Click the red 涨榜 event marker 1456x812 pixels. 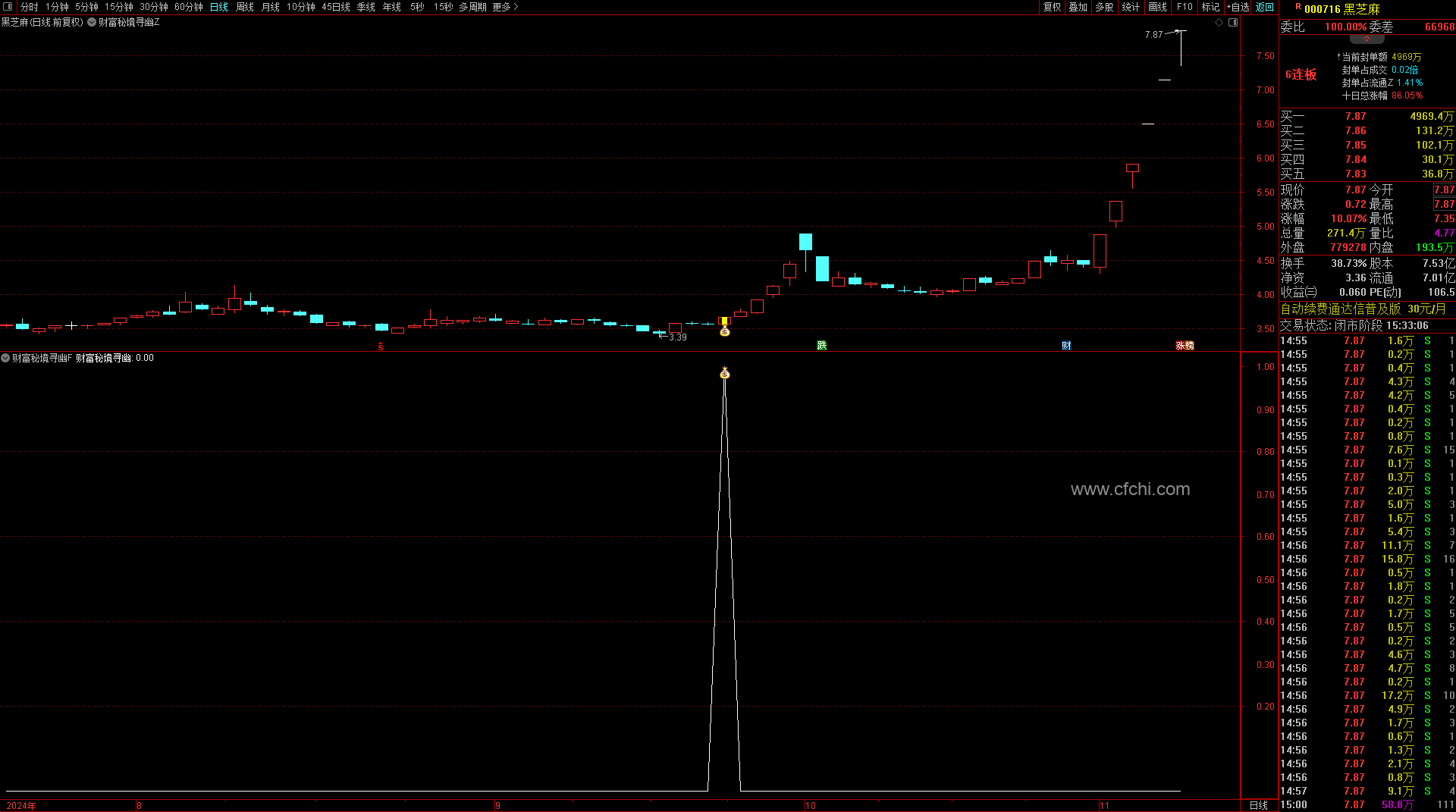point(1185,346)
